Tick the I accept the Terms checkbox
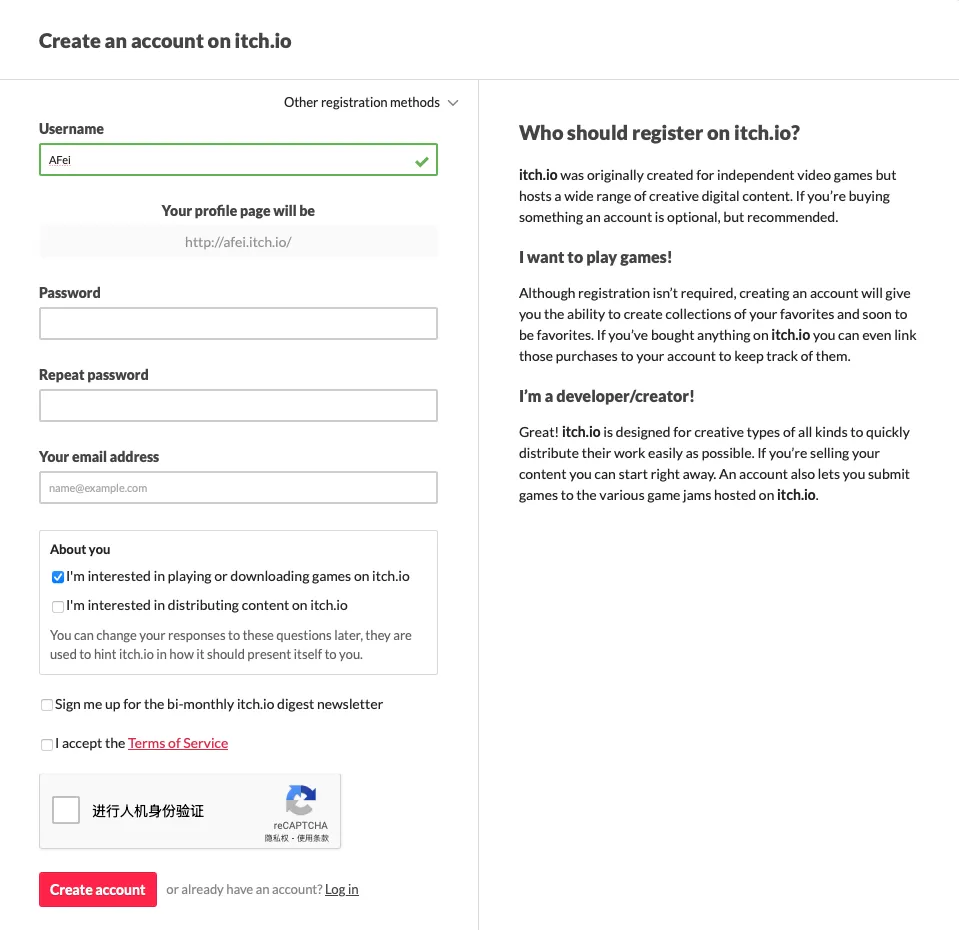The height and width of the screenshot is (930, 959). (x=46, y=744)
